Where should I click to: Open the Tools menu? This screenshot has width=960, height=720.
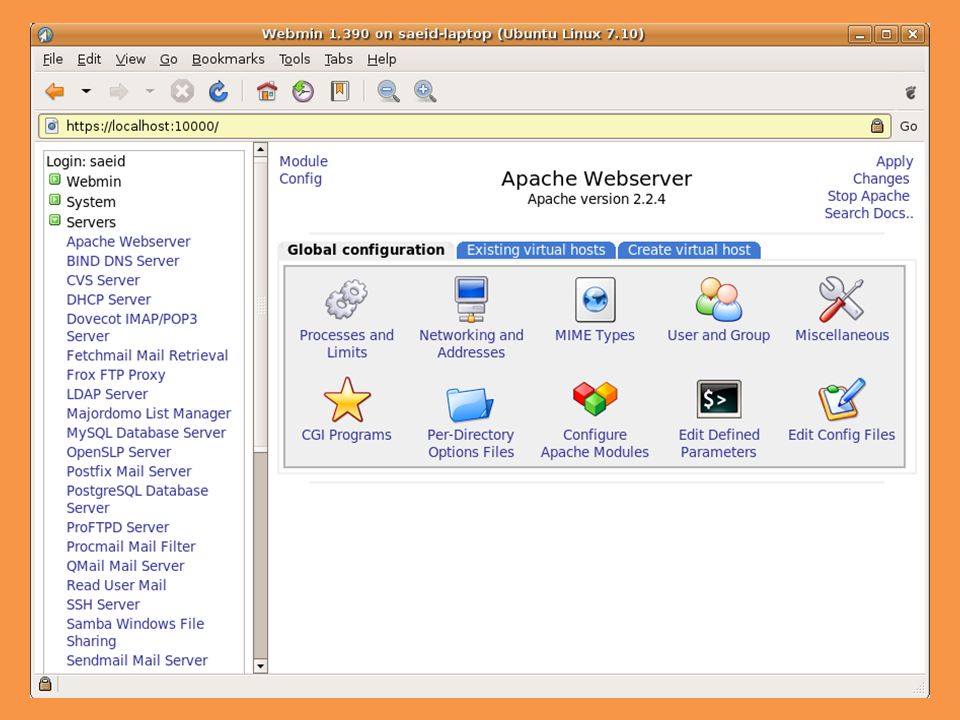tap(294, 59)
